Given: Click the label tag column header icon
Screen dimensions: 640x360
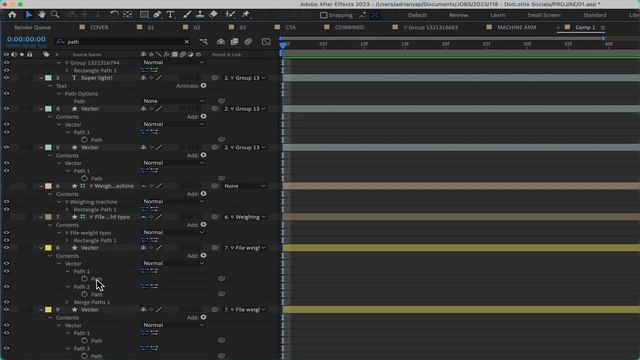Looking at the screenshot, I should (46, 54).
